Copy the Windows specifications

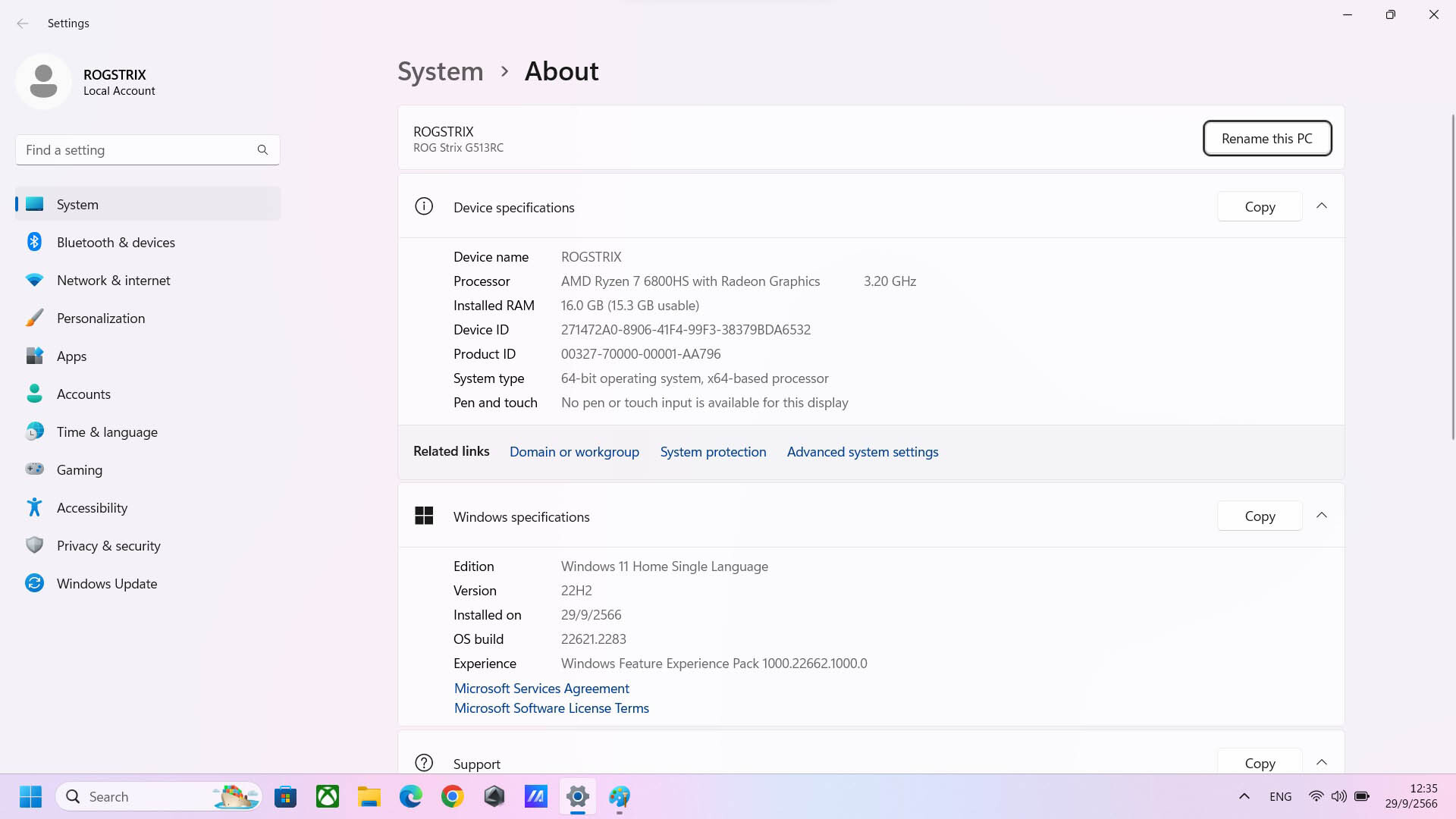[x=1260, y=516]
